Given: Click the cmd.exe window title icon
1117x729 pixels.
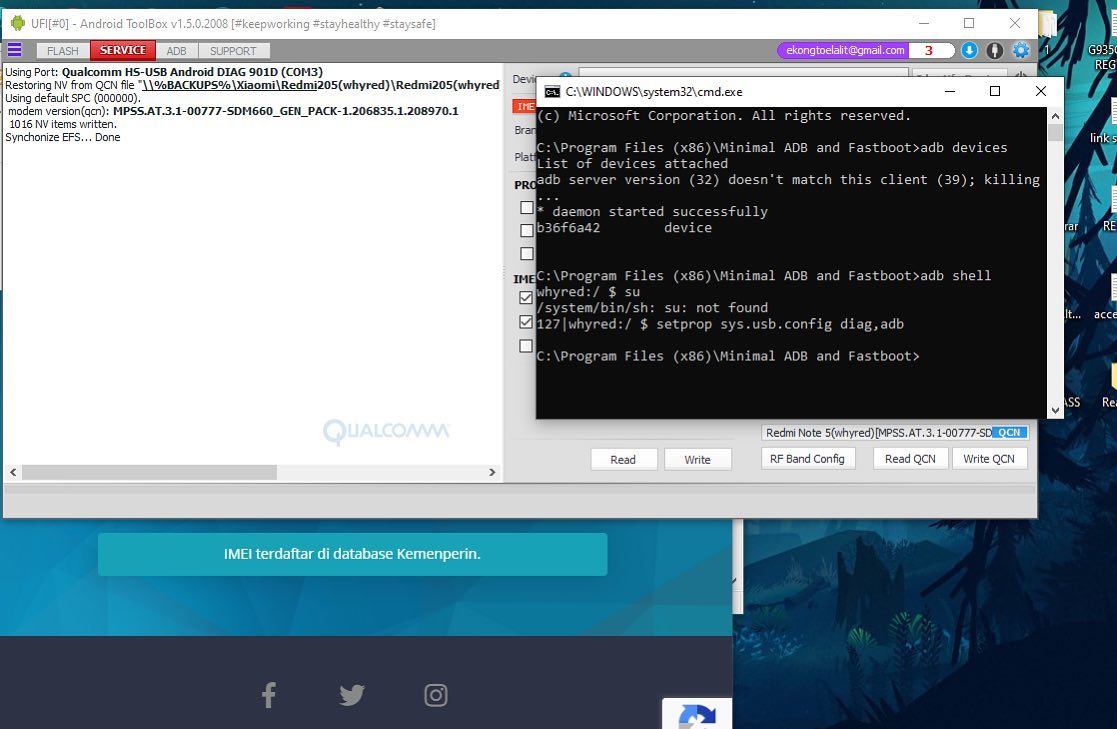Looking at the screenshot, I should pyautogui.click(x=552, y=92).
